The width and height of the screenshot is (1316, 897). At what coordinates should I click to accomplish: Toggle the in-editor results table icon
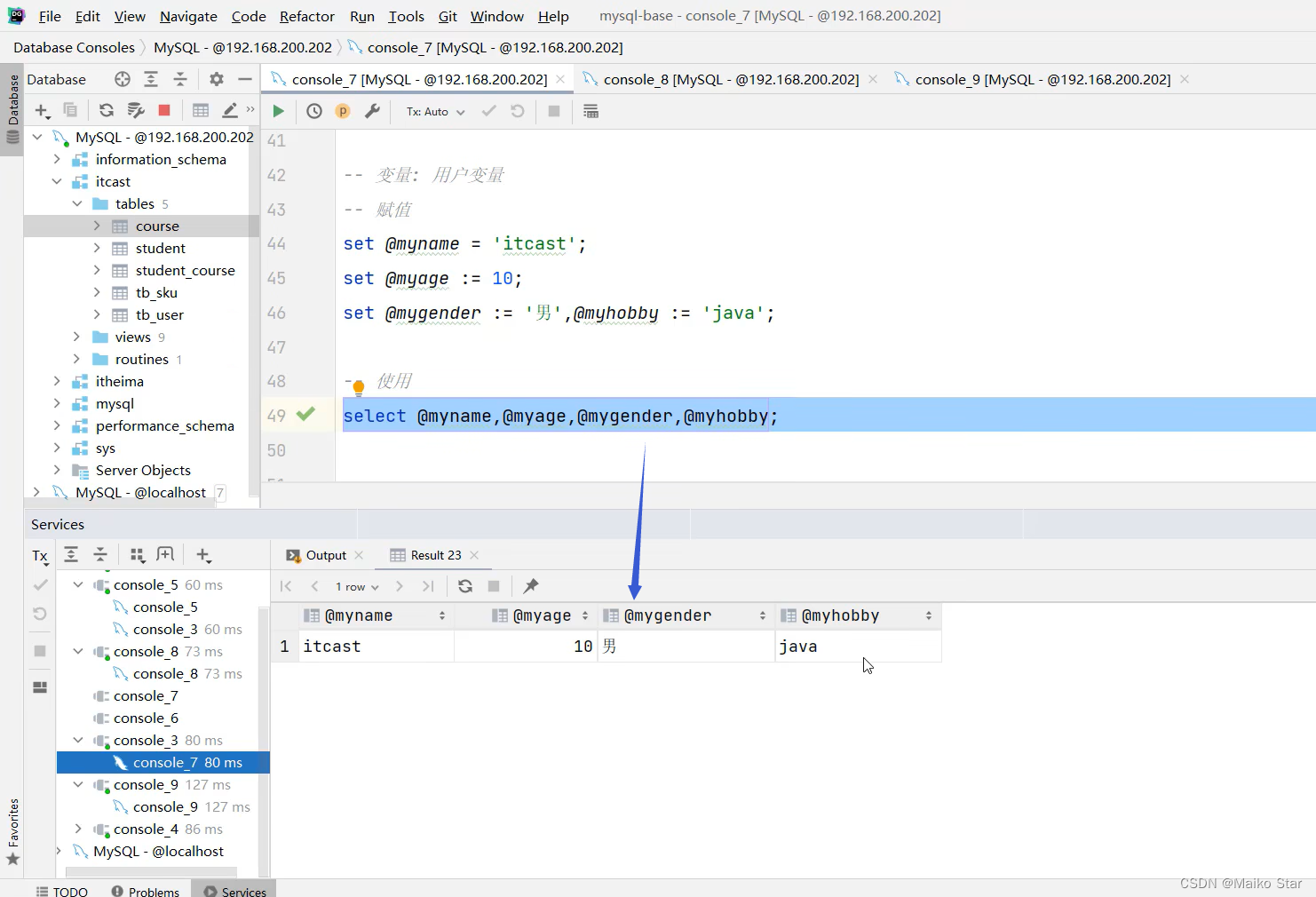pos(591,111)
